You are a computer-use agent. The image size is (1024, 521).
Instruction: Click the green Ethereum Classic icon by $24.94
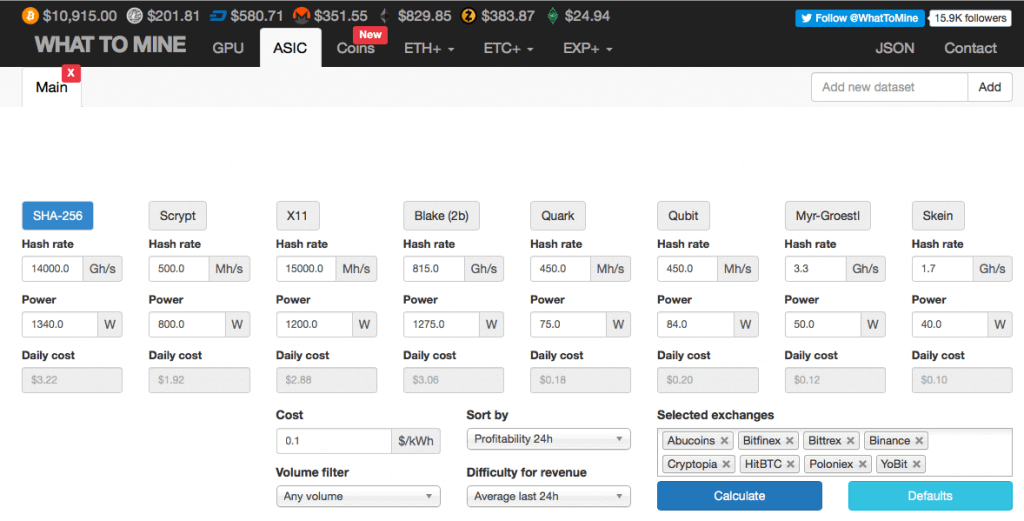[x=552, y=16]
